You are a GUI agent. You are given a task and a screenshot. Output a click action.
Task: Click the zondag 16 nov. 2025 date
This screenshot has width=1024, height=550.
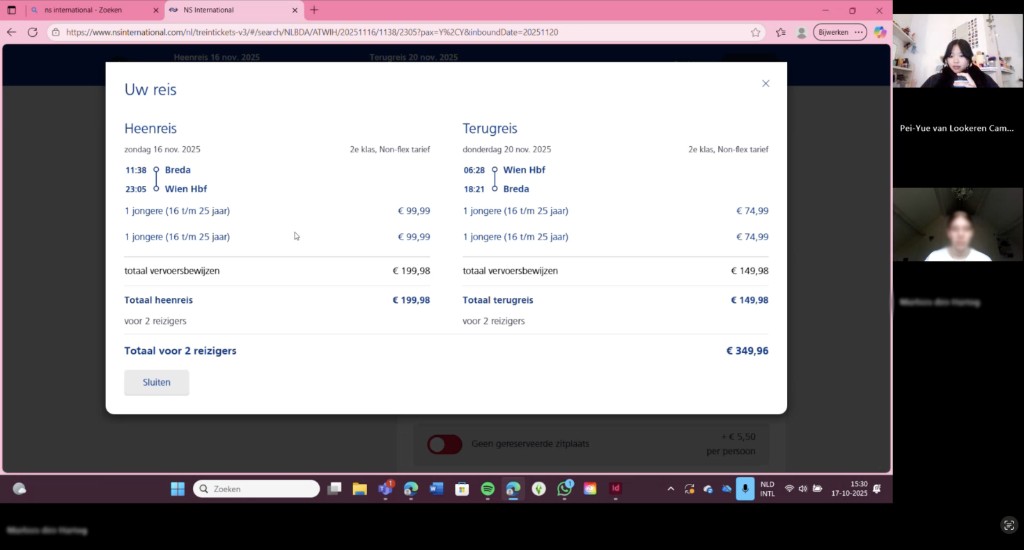pos(163,150)
